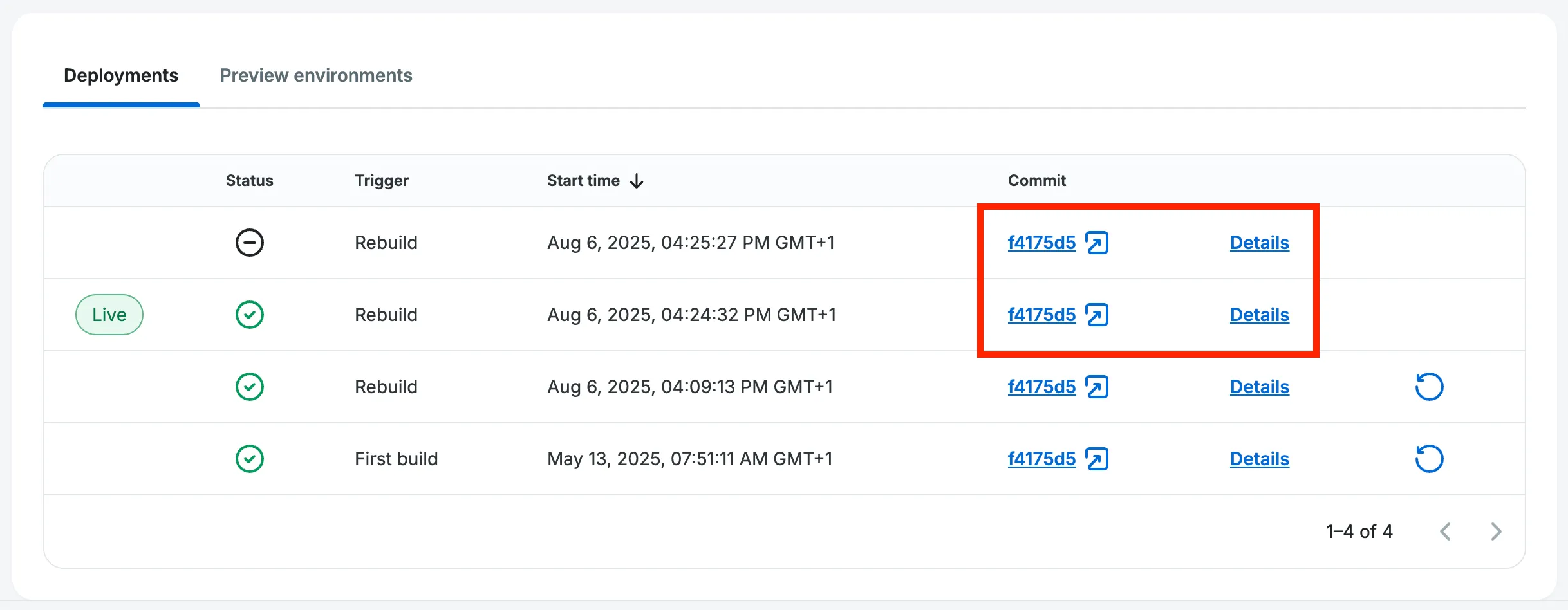Open Details for the May 13 First build
This screenshot has width=1568, height=610.
click(1259, 459)
